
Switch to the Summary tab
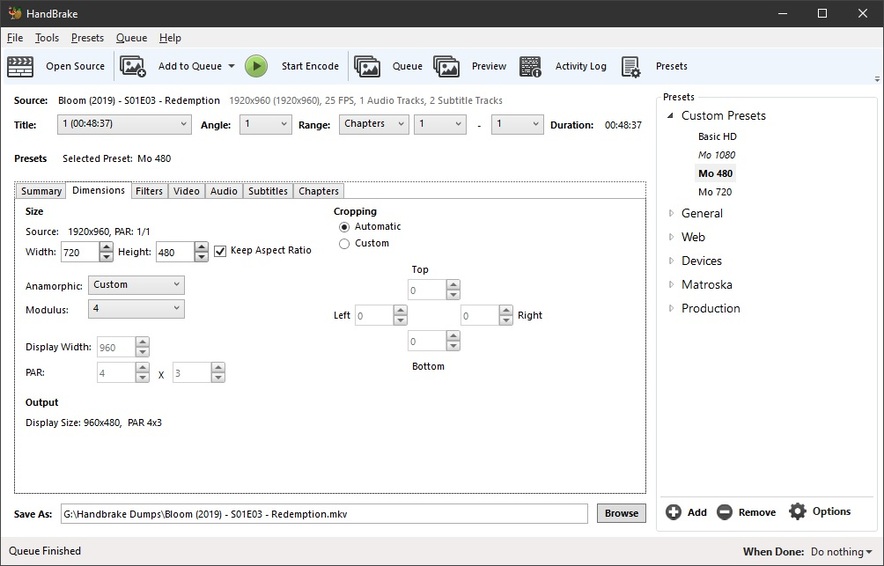(x=41, y=191)
